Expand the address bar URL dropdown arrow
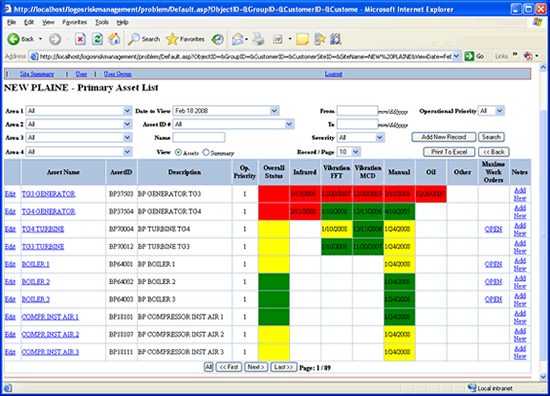 pyautogui.click(x=456, y=56)
